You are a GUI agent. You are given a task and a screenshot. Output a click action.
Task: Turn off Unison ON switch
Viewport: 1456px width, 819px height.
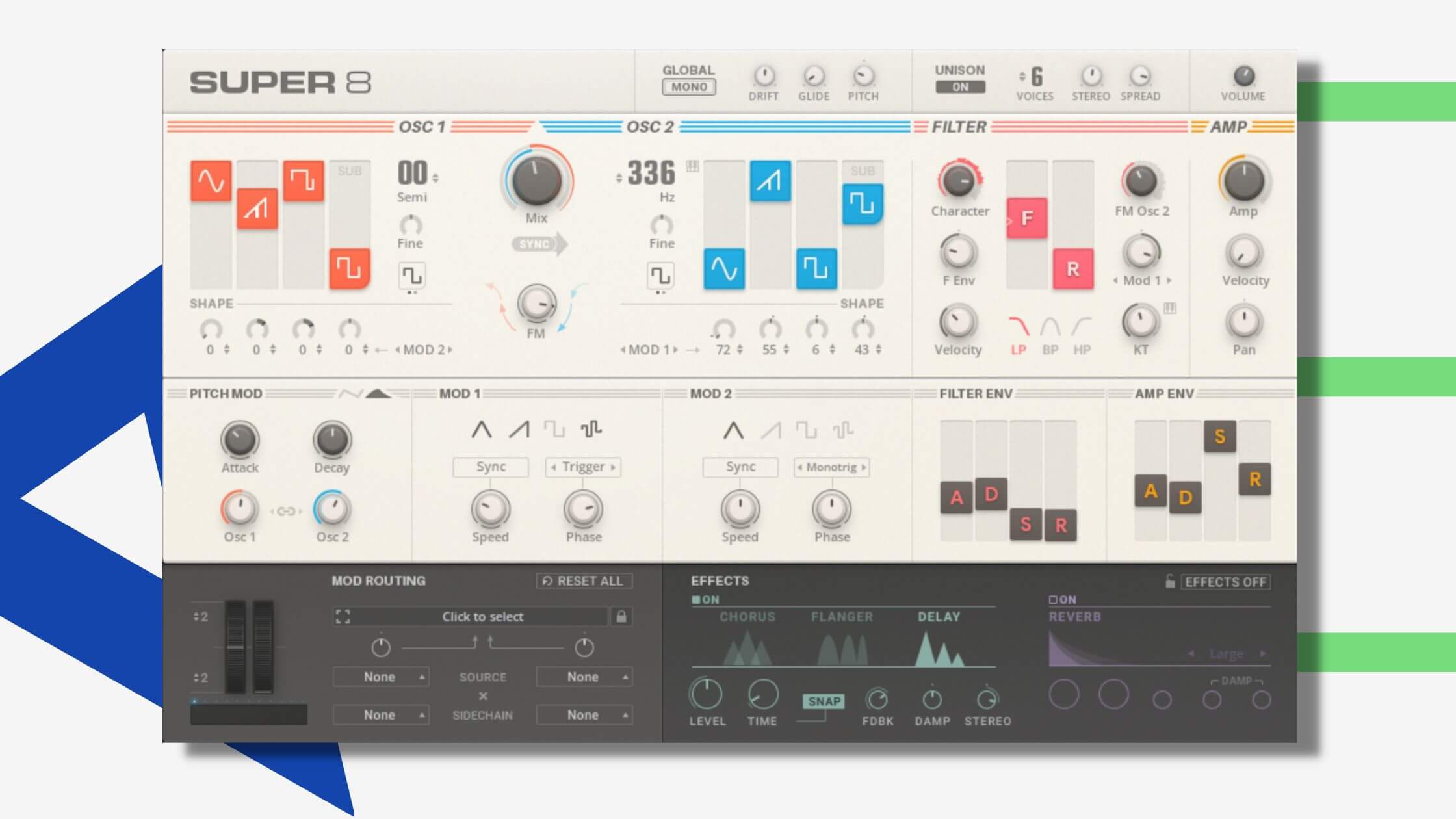point(960,87)
